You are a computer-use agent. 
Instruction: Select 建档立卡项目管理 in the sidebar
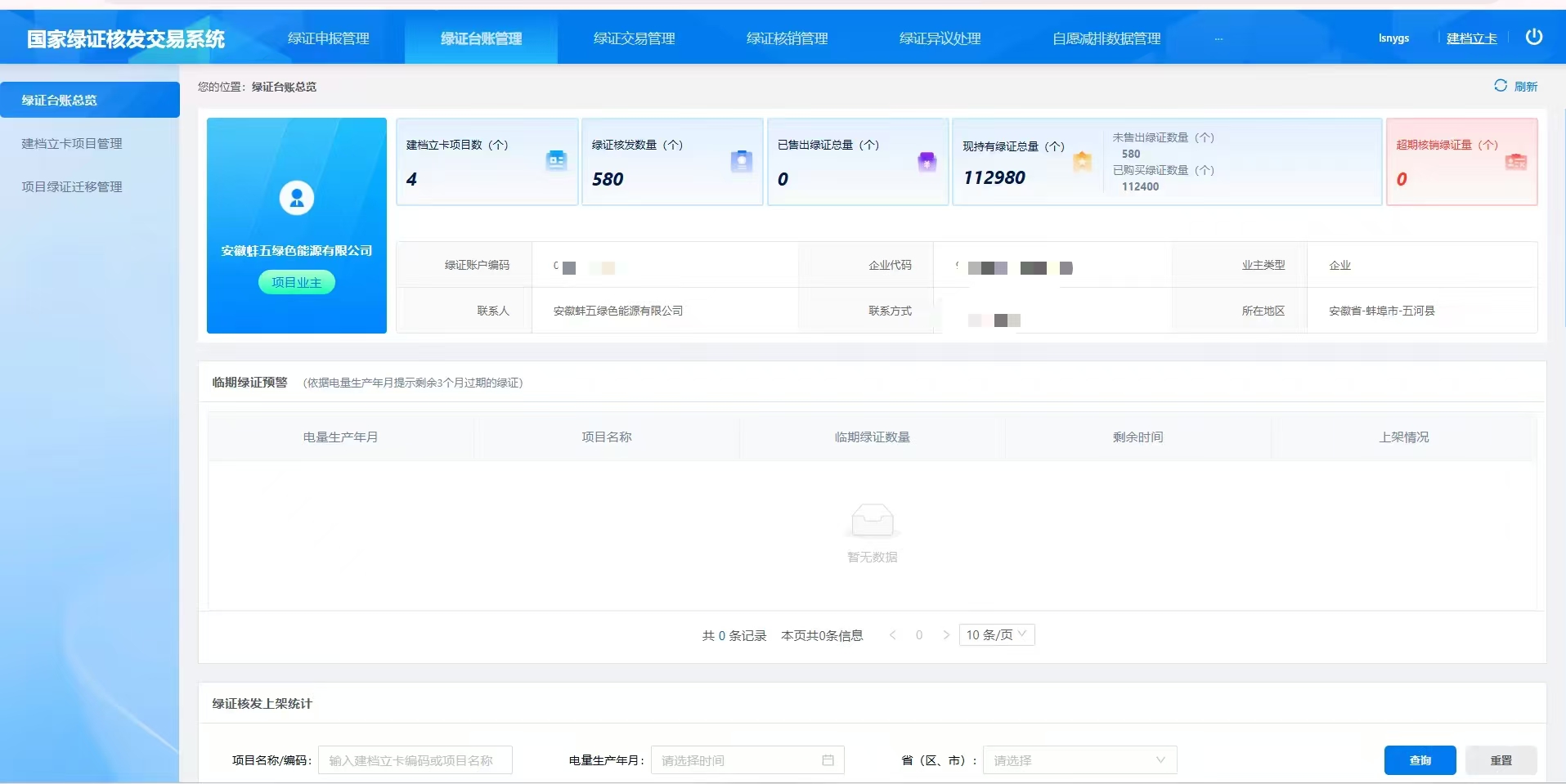tap(72, 144)
